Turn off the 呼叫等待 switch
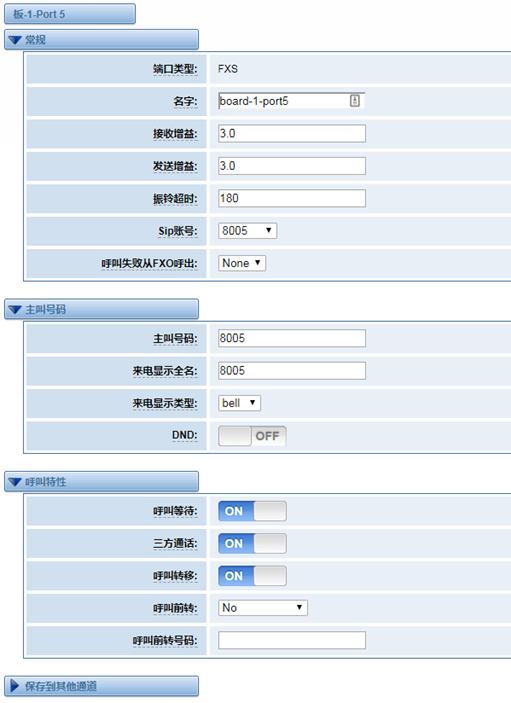511x703 pixels. click(252, 511)
